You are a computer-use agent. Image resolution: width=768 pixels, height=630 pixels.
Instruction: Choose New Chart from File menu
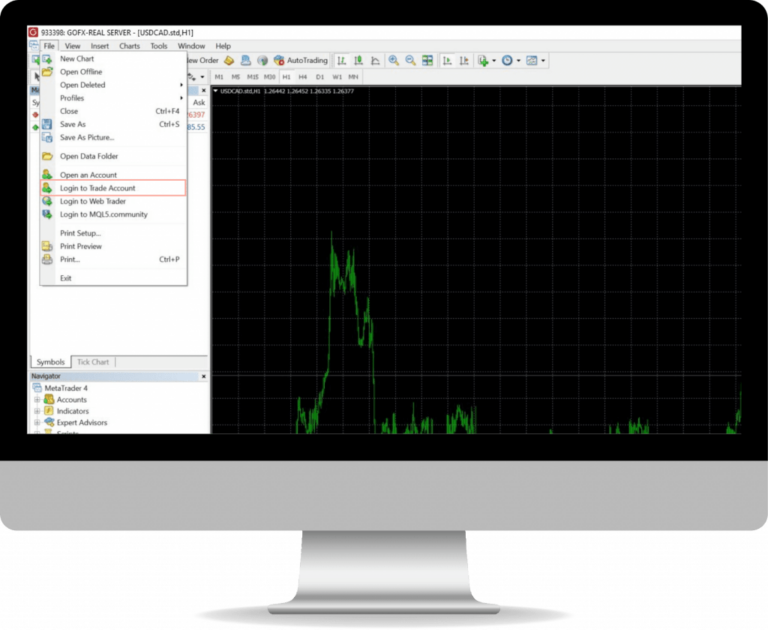pyautogui.click(x=113, y=59)
